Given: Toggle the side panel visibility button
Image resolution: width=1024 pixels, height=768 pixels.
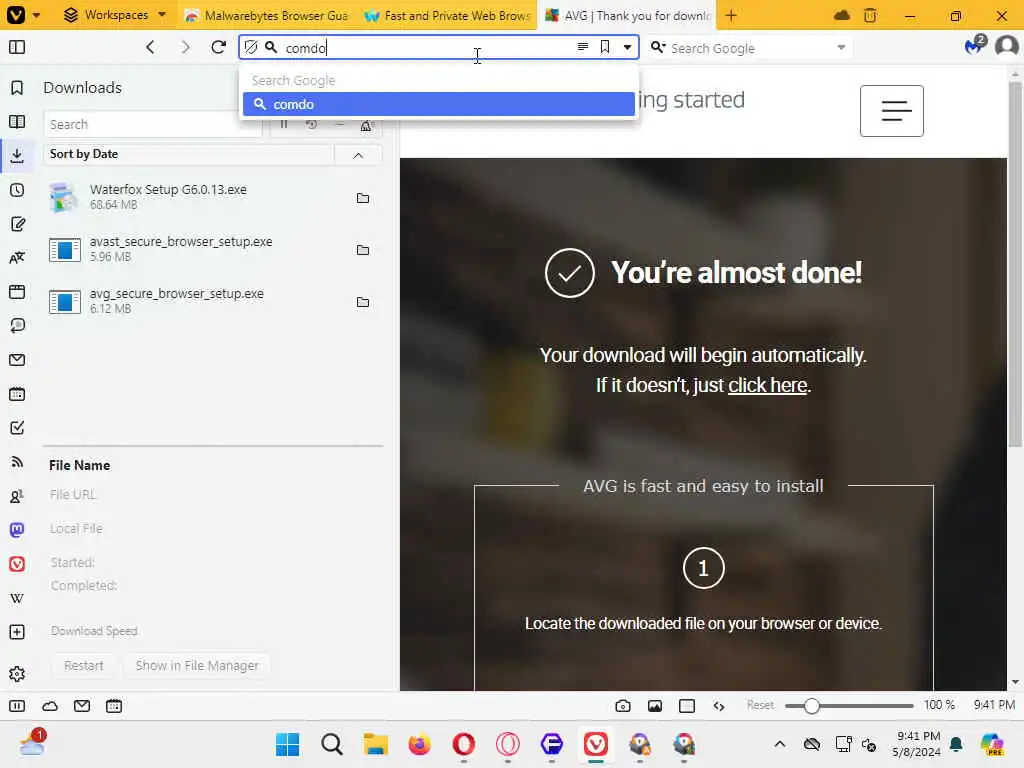Looking at the screenshot, I should 17,47.
